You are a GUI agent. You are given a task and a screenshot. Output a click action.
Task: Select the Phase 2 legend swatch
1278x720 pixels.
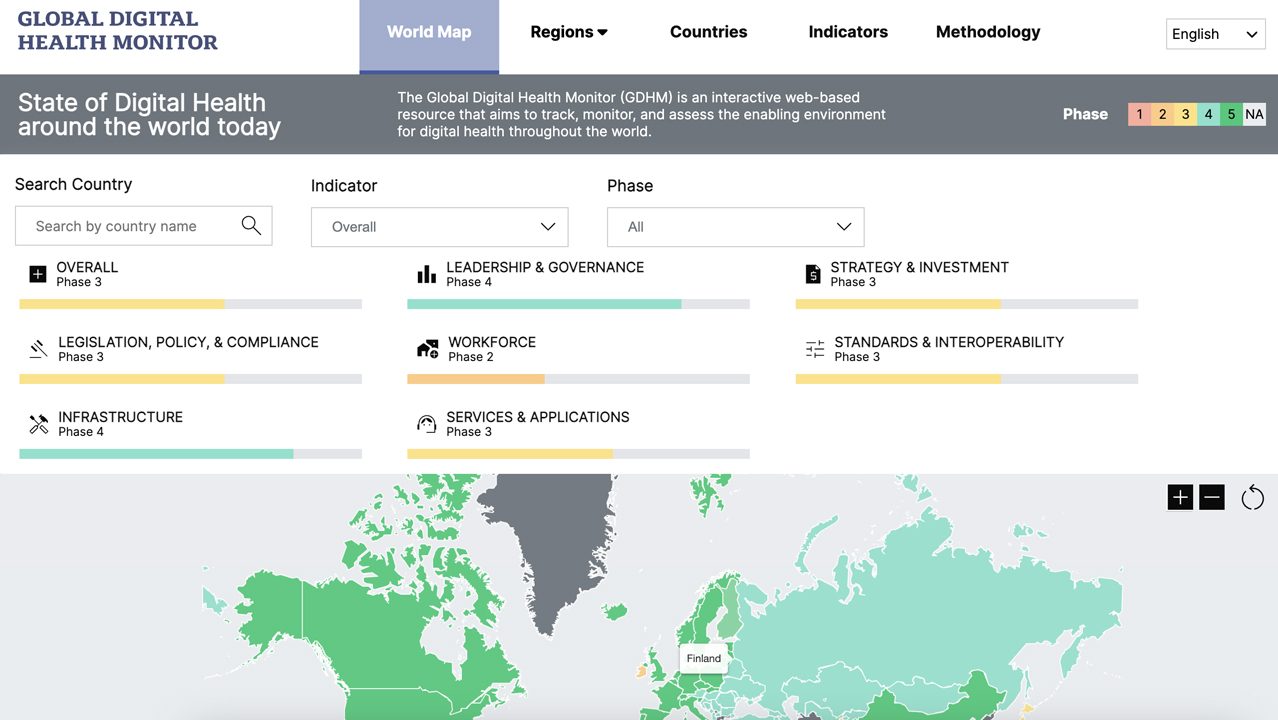(1162, 114)
